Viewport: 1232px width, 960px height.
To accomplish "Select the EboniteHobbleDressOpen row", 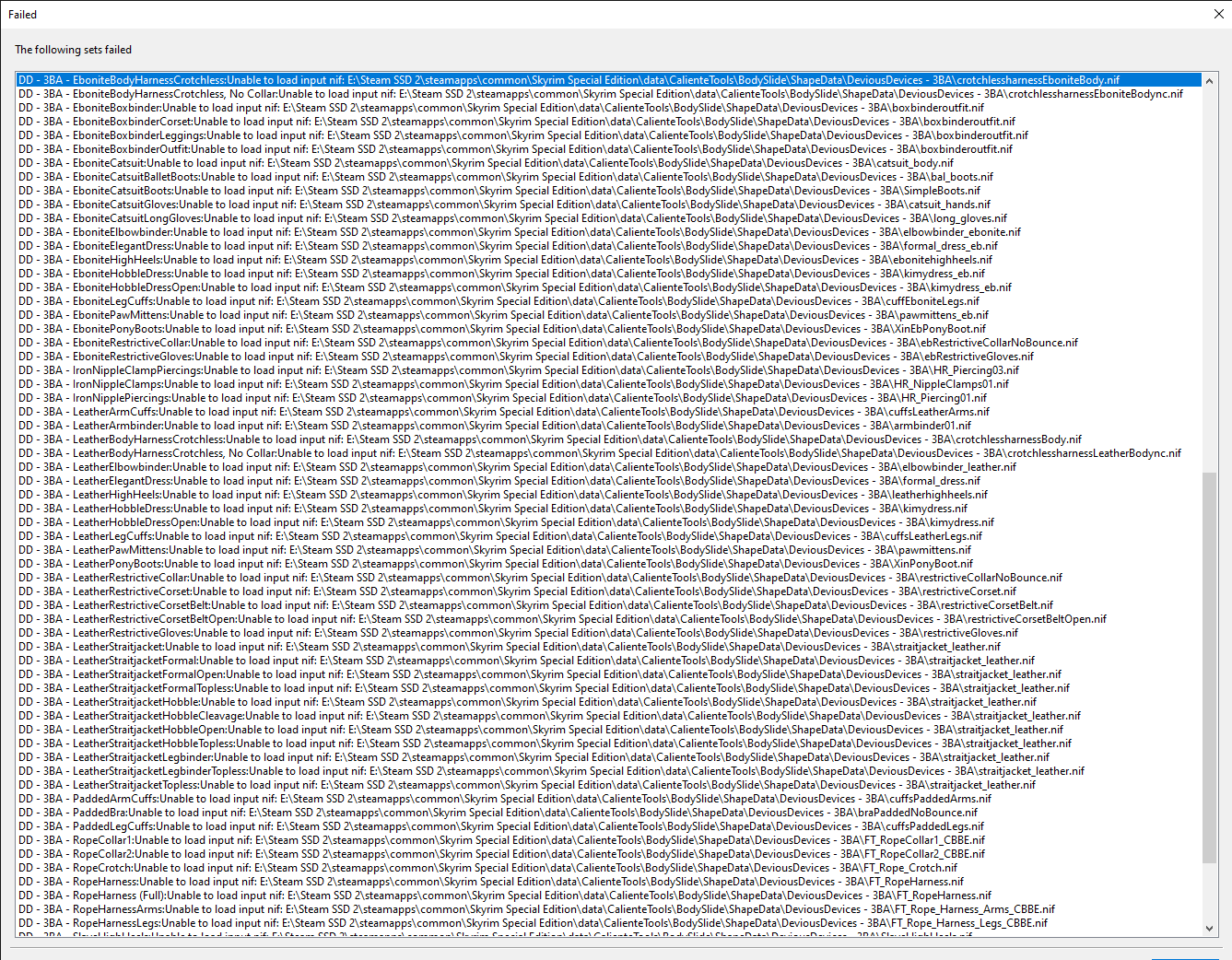I will 609,287.
